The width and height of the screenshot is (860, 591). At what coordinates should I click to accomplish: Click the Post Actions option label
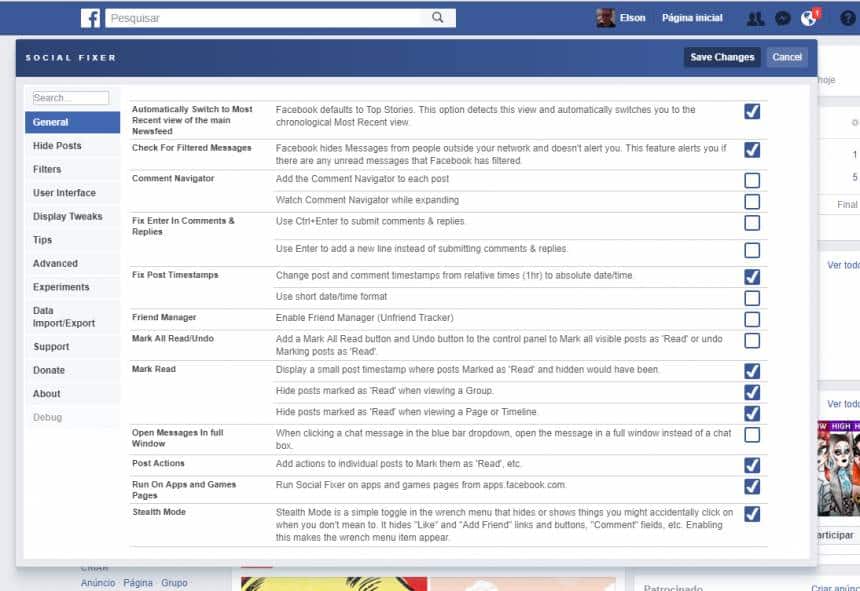(x=158, y=463)
